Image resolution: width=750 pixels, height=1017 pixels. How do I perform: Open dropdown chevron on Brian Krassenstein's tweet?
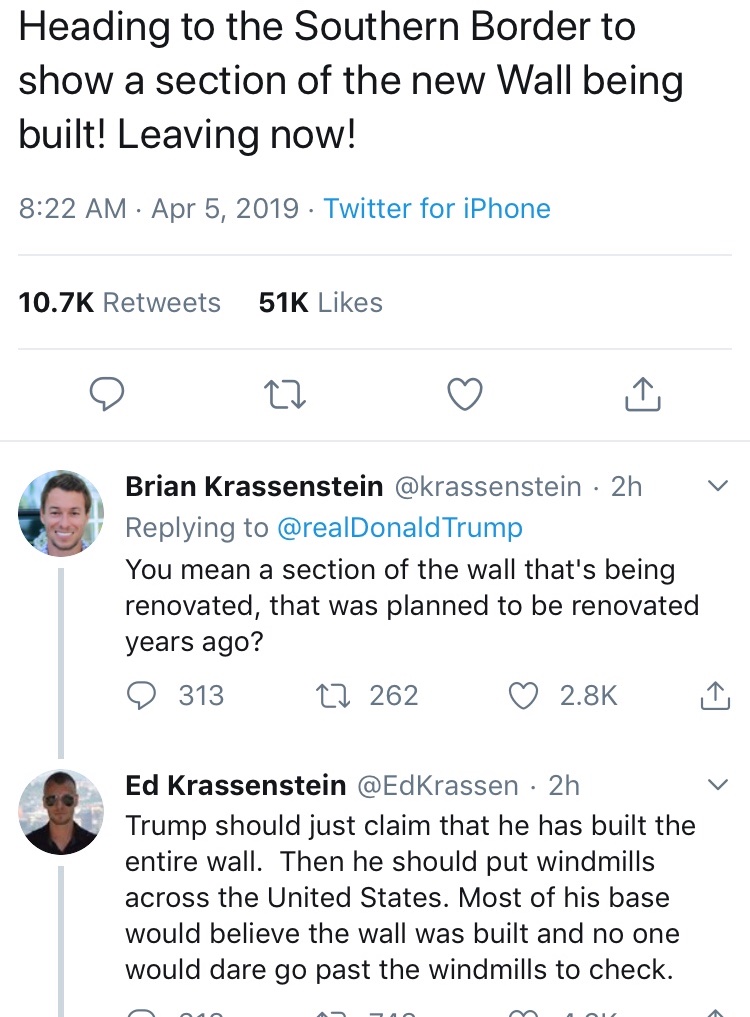717,487
